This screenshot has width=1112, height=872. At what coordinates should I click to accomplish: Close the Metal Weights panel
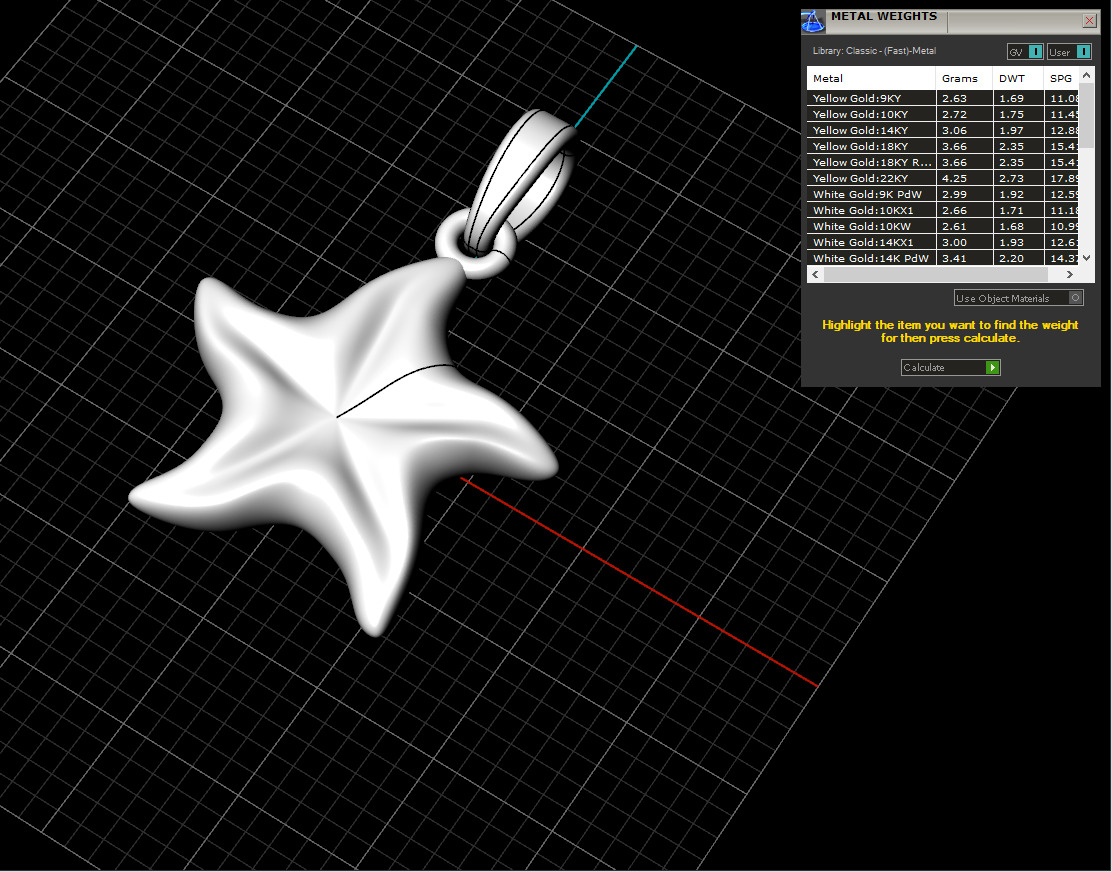[1089, 21]
